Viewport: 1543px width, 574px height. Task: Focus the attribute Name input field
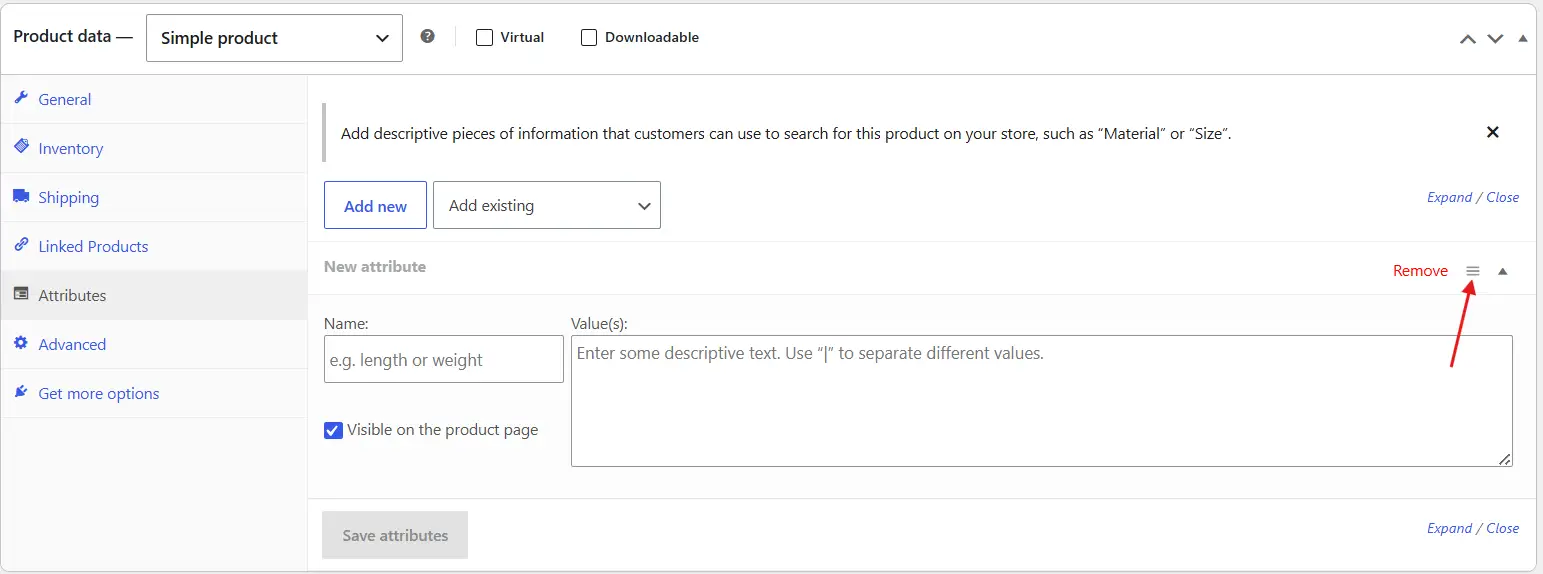[x=444, y=359]
